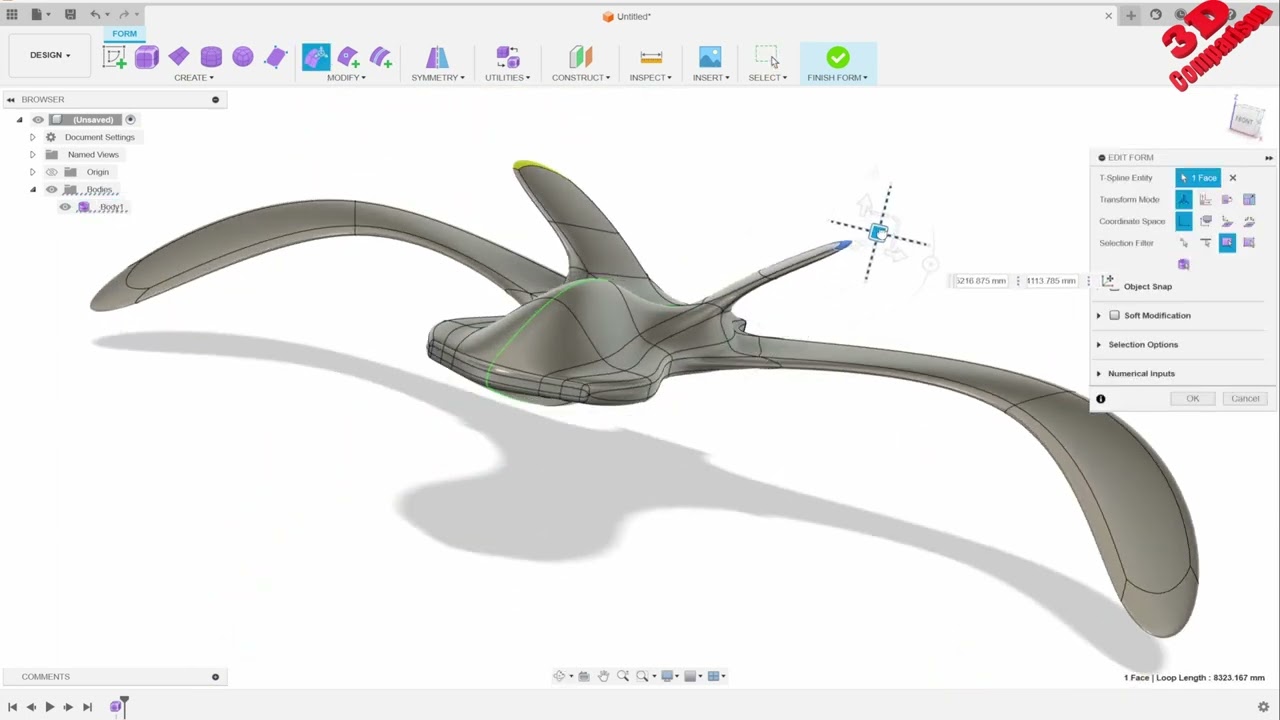Expand the Named Views node
Viewport: 1280px width, 720px height.
click(32, 155)
